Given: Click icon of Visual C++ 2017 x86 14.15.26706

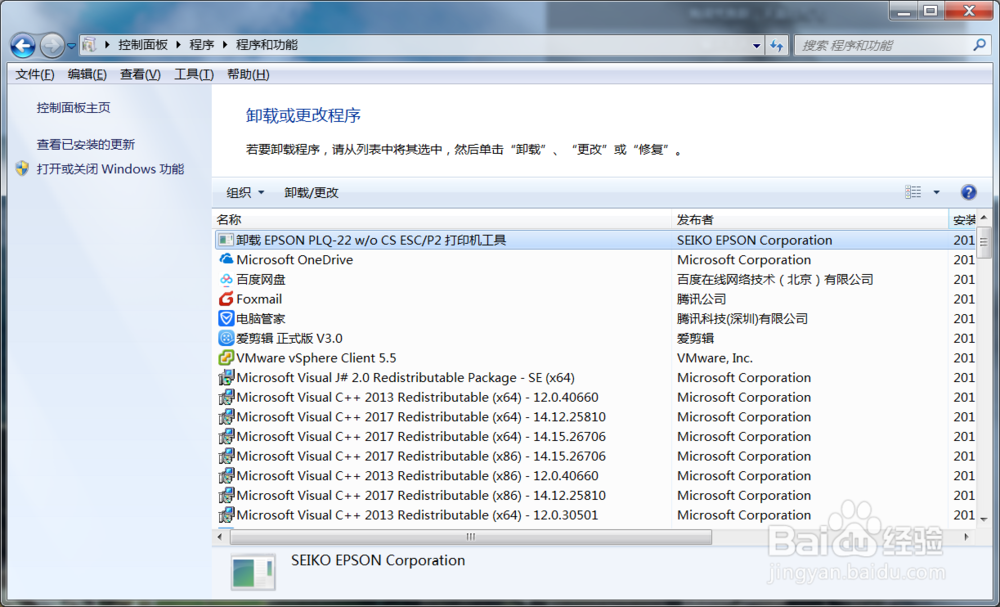Looking at the screenshot, I should point(226,456).
